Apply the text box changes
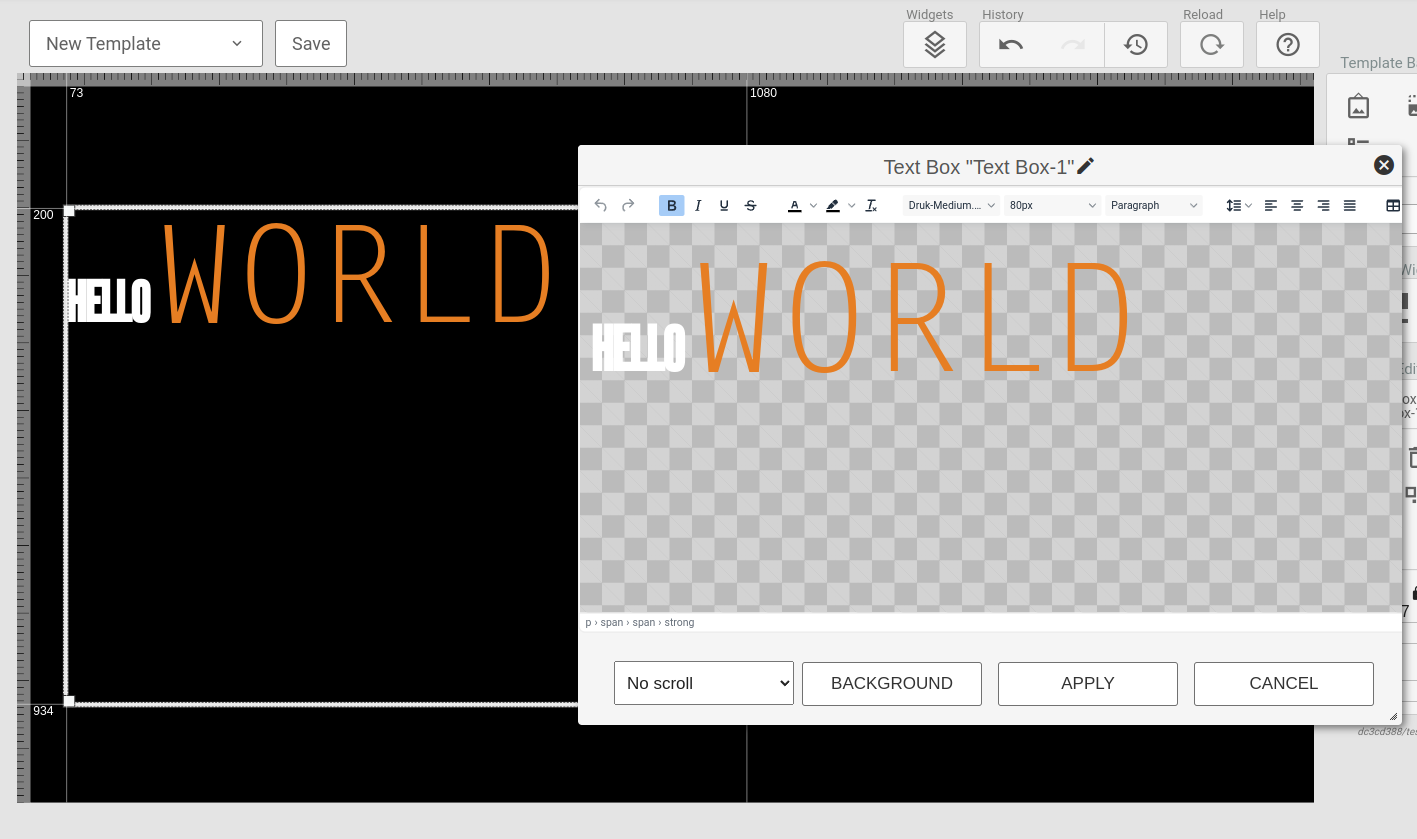 1087,683
